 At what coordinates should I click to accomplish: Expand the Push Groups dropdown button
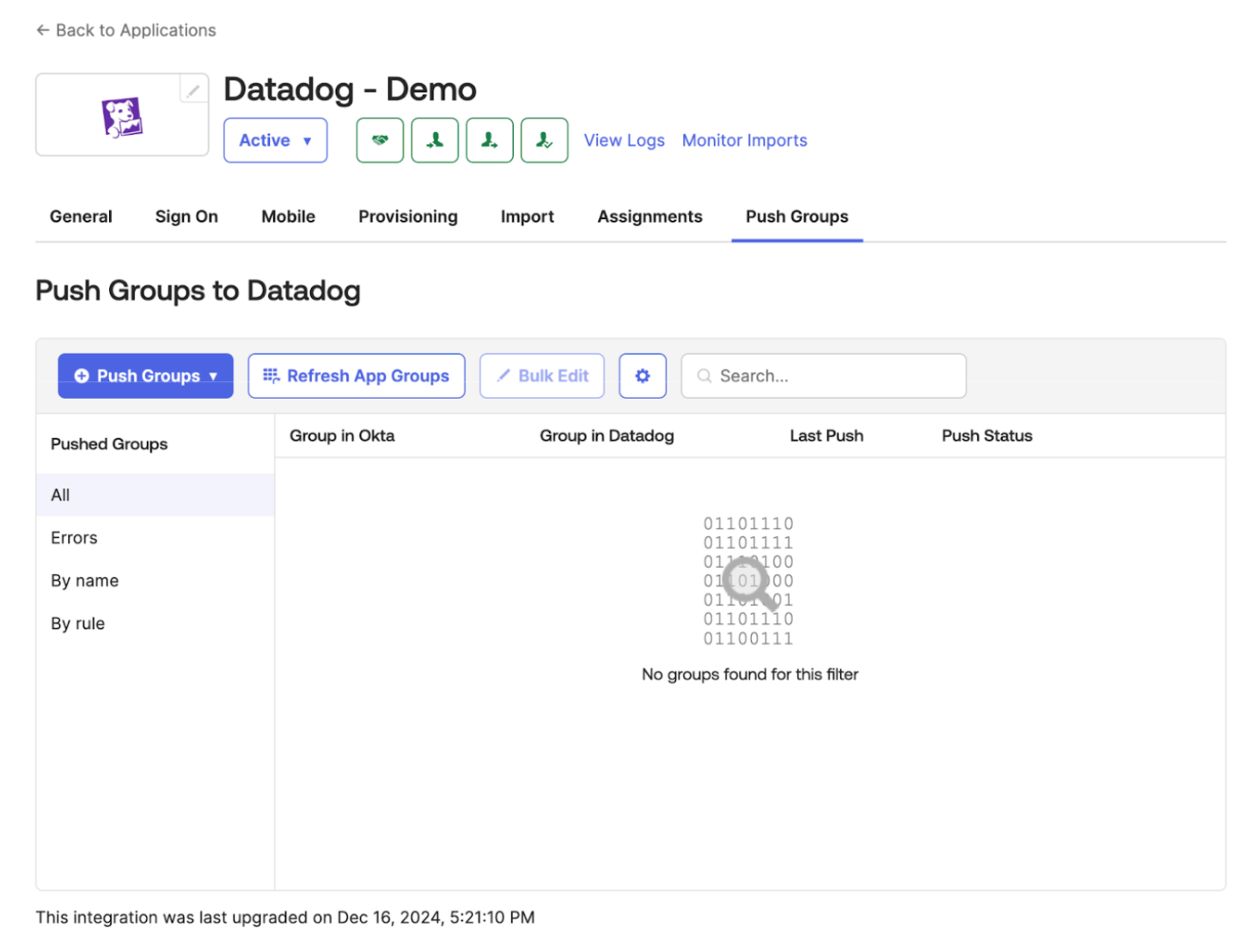click(x=146, y=375)
